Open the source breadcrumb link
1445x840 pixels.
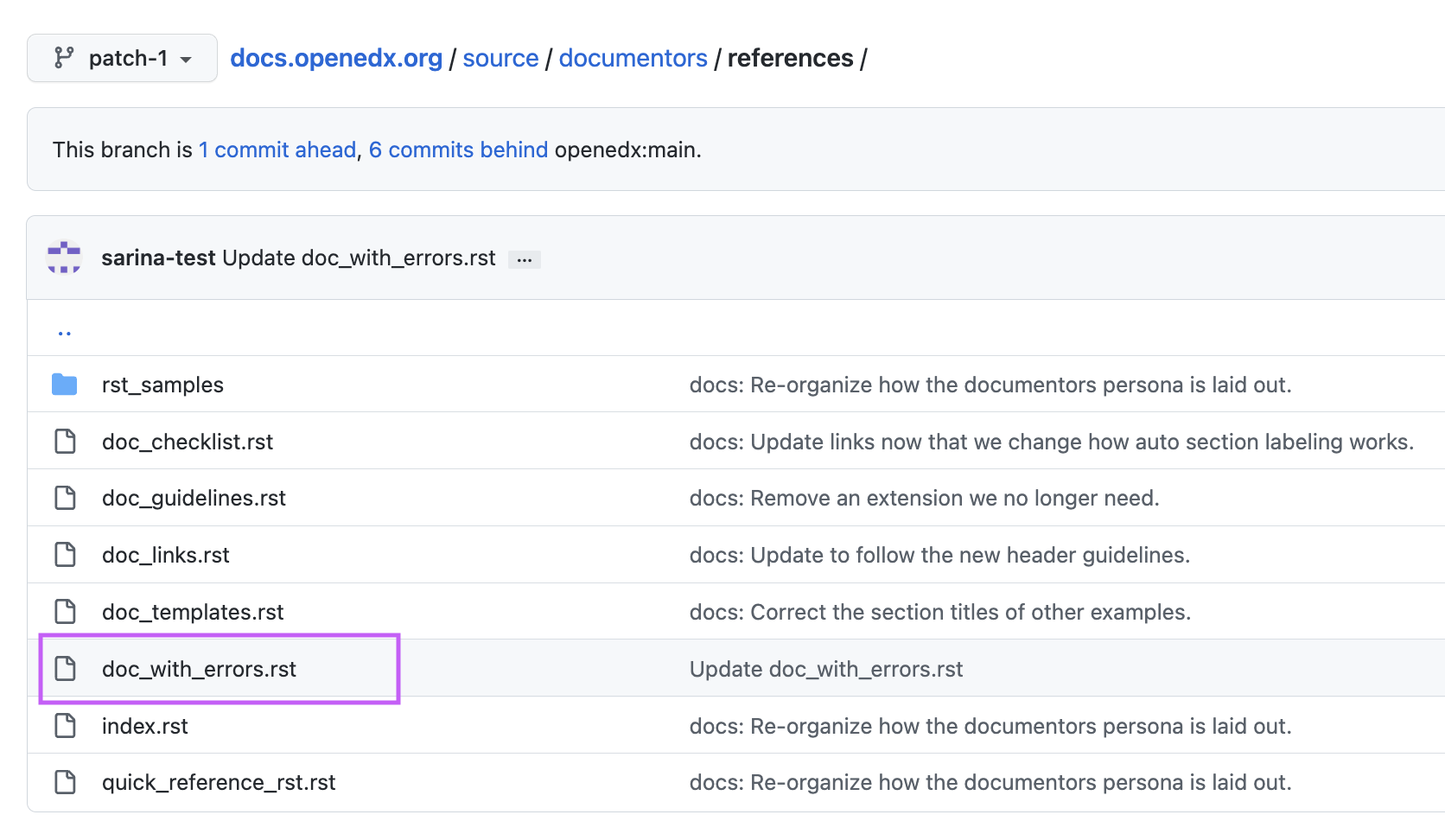click(500, 58)
